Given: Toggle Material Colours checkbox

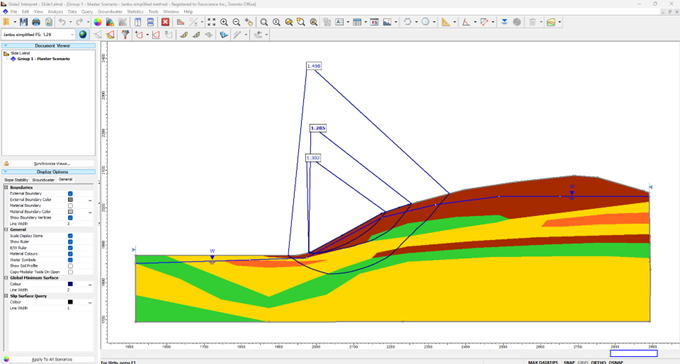Looking at the screenshot, I should 70,254.
